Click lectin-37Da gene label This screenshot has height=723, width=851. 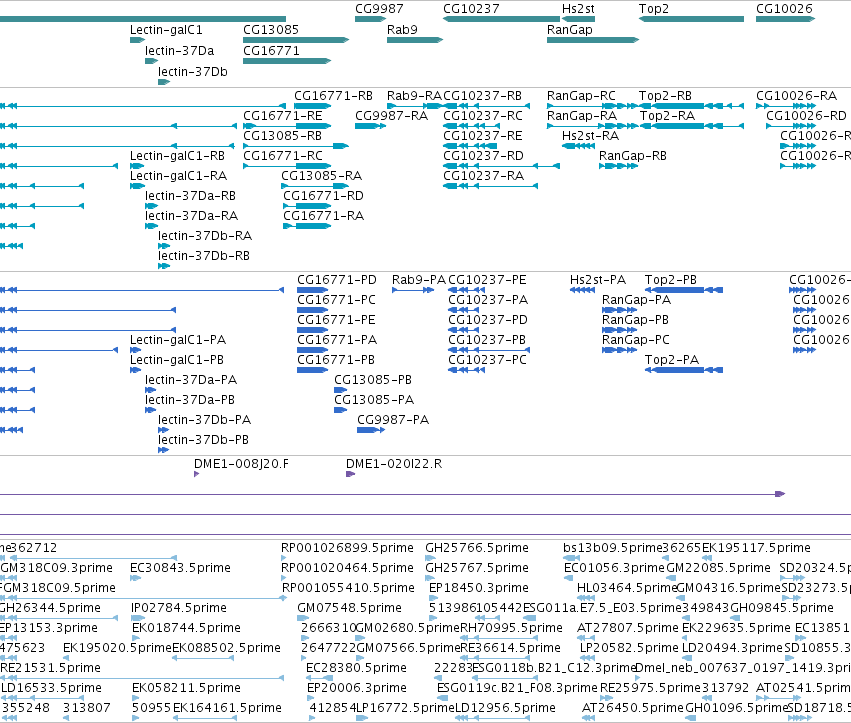pos(180,51)
